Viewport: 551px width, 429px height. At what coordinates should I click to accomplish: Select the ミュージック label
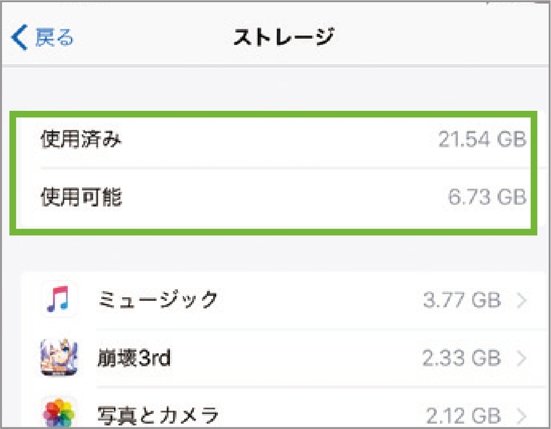coord(158,300)
